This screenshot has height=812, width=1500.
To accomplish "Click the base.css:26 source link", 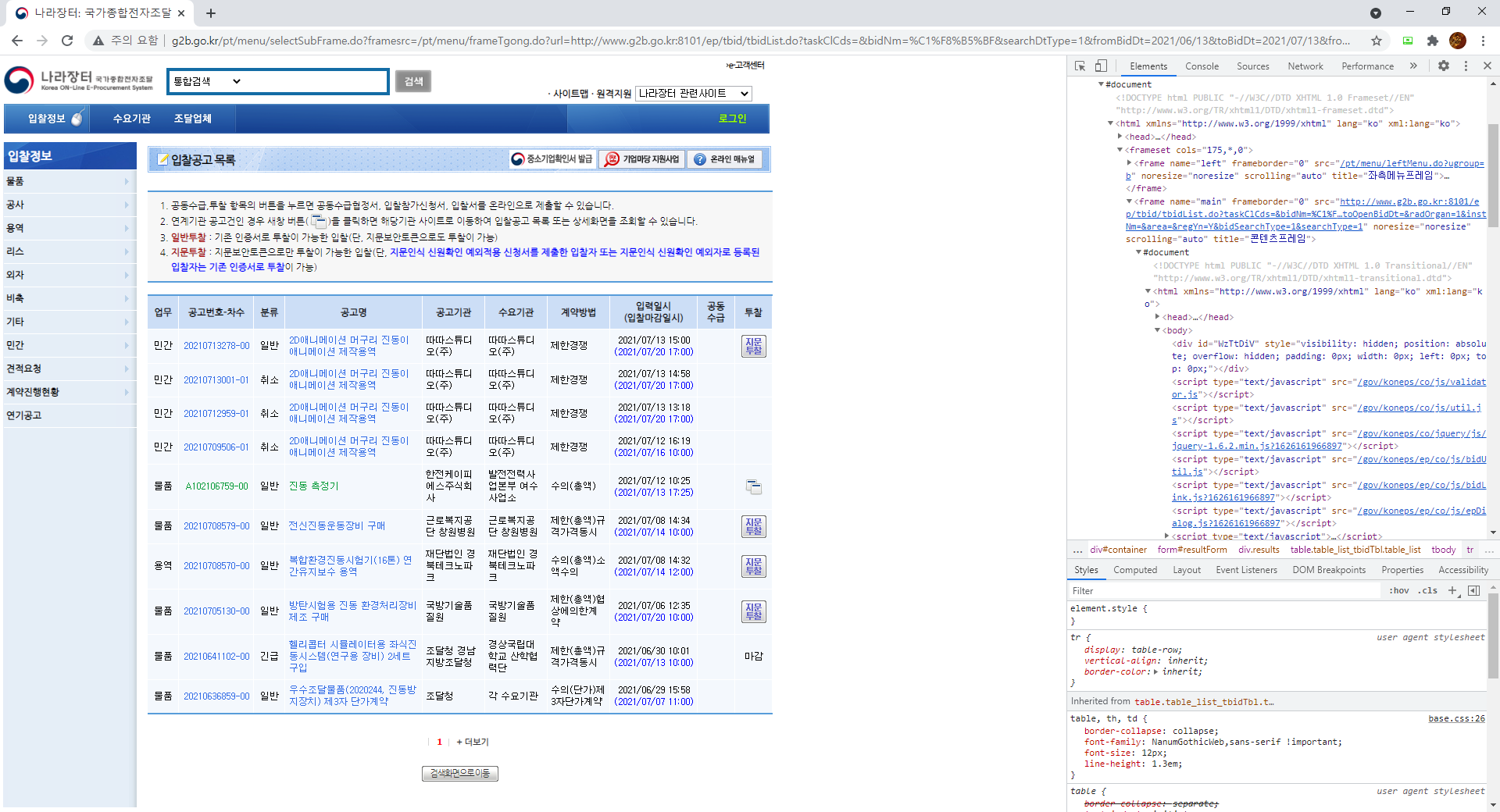I will pos(1456,718).
